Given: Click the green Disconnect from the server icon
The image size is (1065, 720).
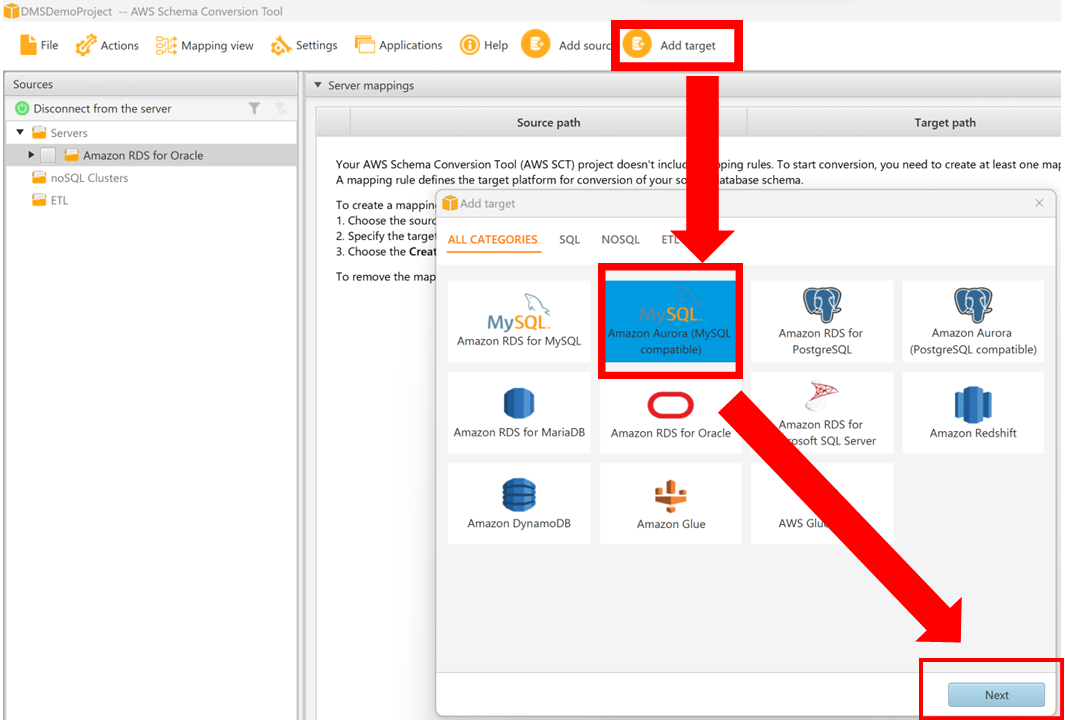Looking at the screenshot, I should point(22,109).
